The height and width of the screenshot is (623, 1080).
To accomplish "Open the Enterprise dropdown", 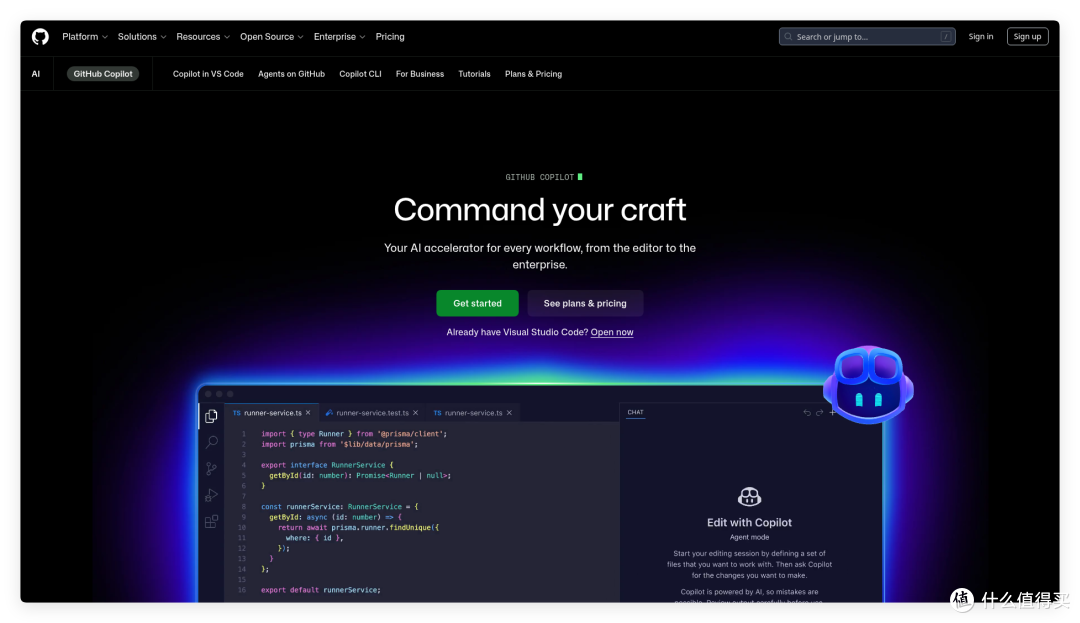I will (x=340, y=36).
